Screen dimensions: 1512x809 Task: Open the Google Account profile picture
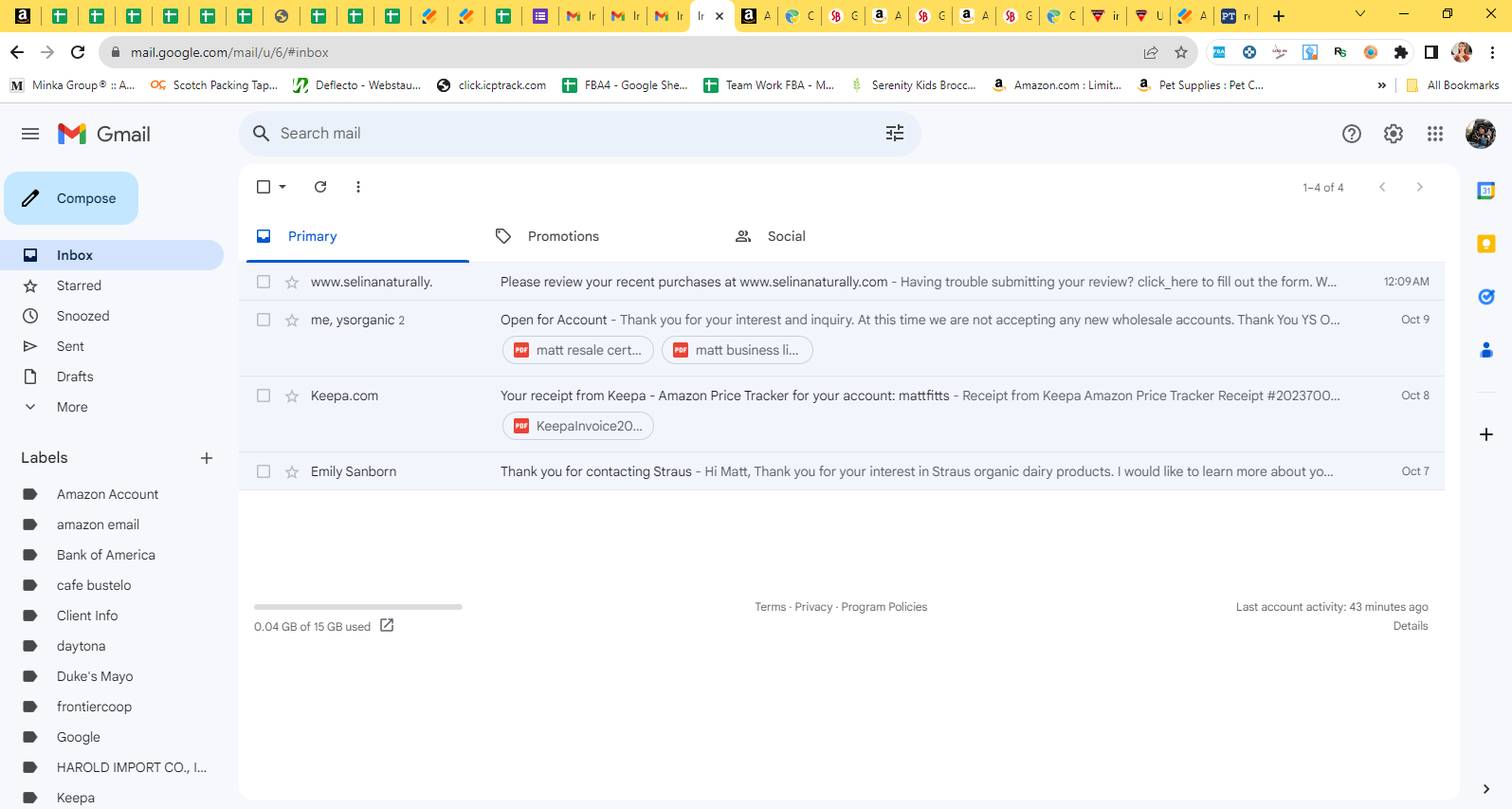1481,134
